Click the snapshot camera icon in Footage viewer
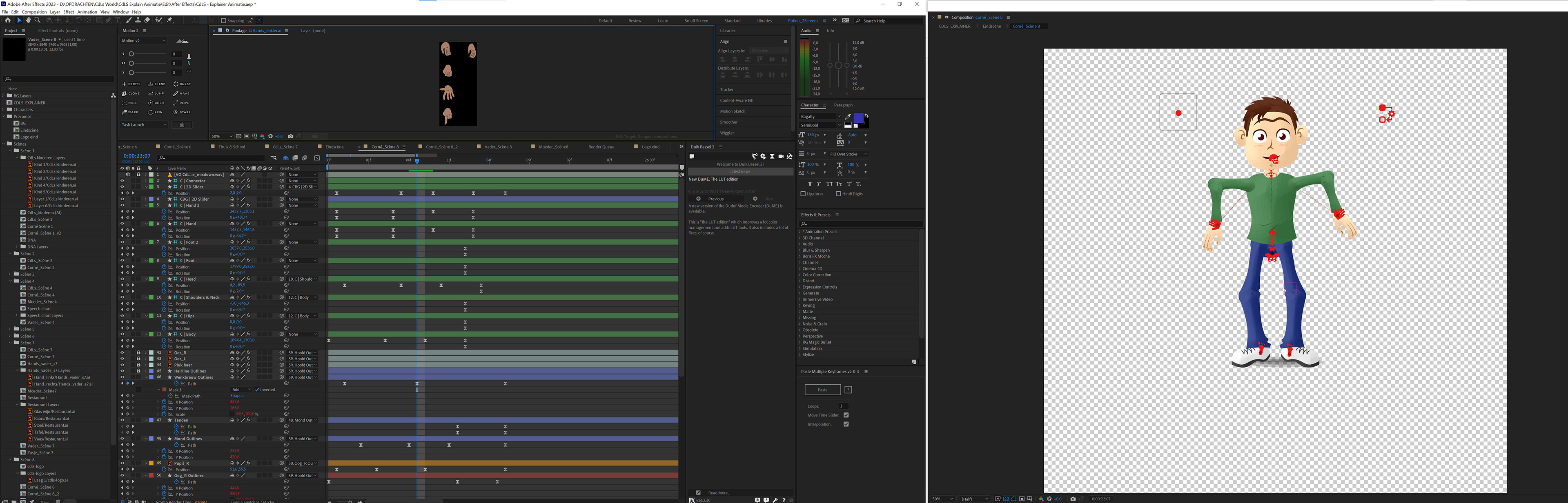Screen dimensions: 1568x503 click(x=290, y=136)
